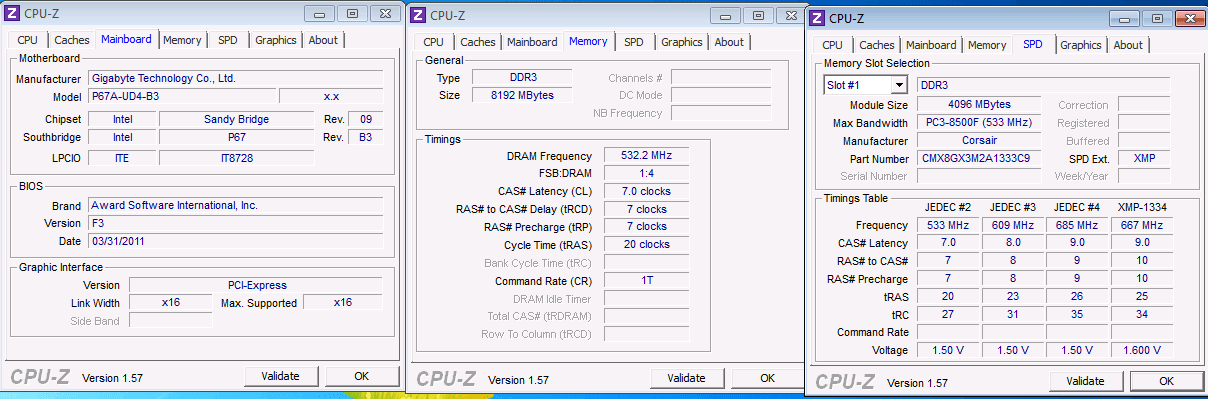1212x401 pixels.
Task: Select Mainboard tab in Memory window
Action: pyautogui.click(x=532, y=42)
